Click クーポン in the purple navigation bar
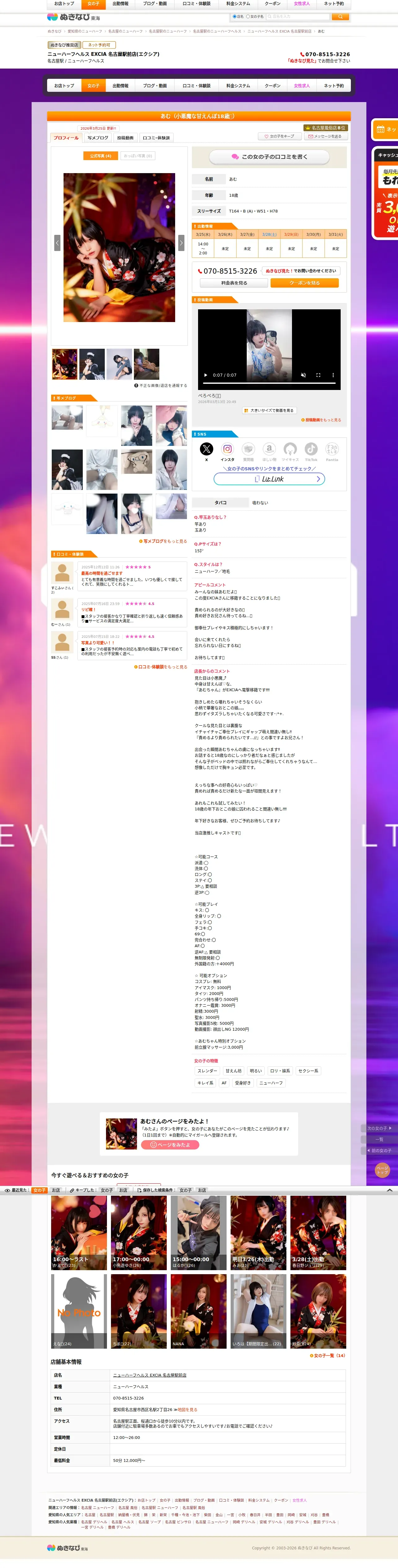The image size is (398, 1568). pyautogui.click(x=273, y=86)
